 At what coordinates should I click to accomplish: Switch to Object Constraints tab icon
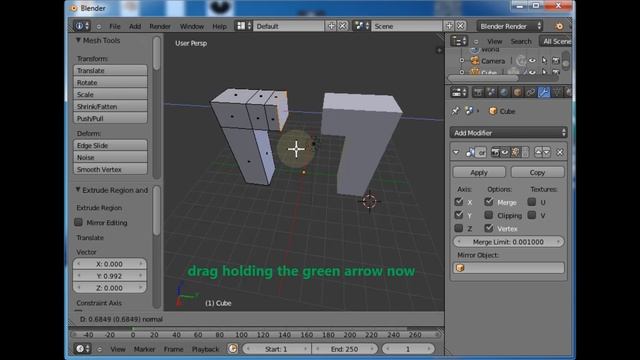(x=531, y=92)
